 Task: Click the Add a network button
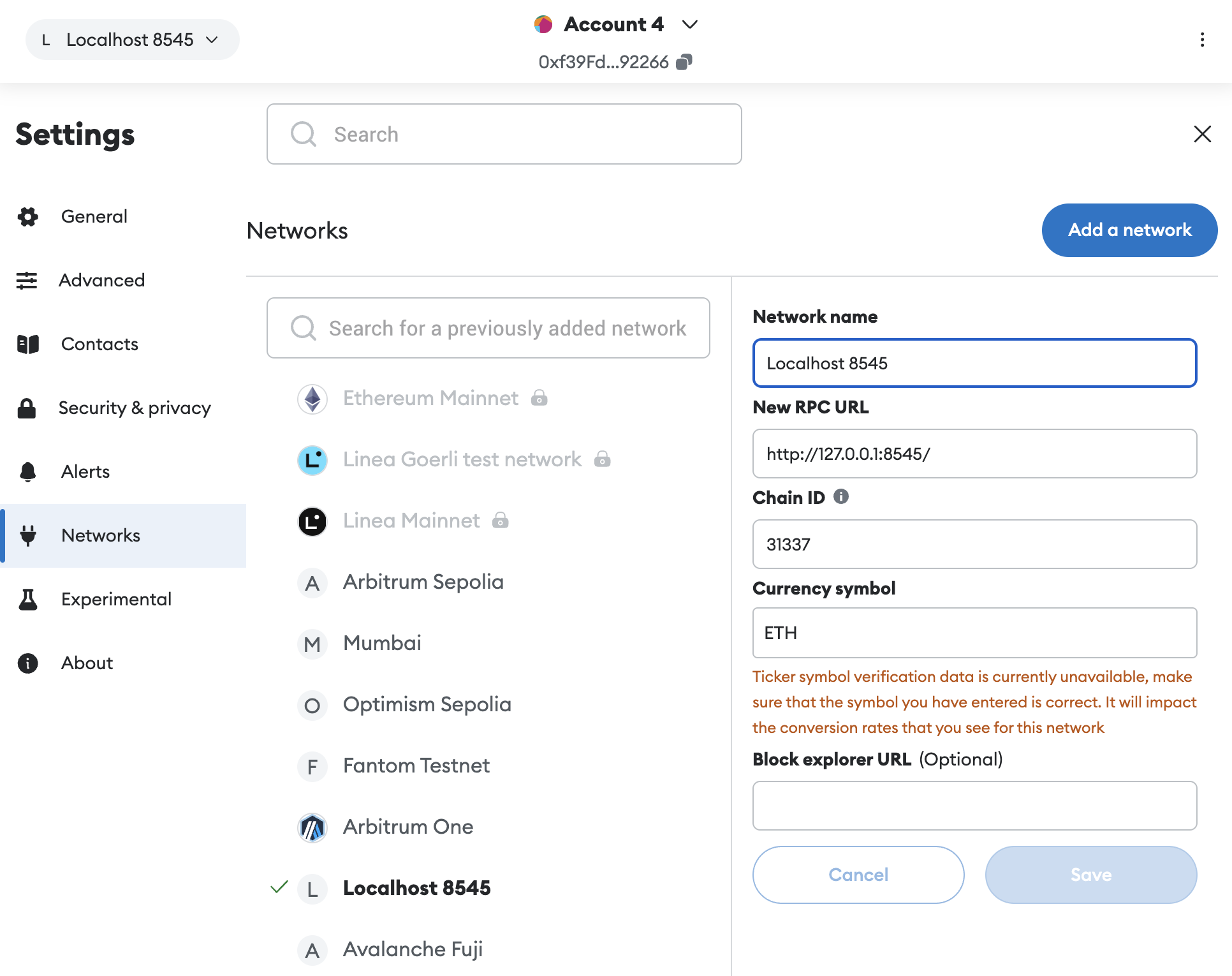click(1129, 230)
